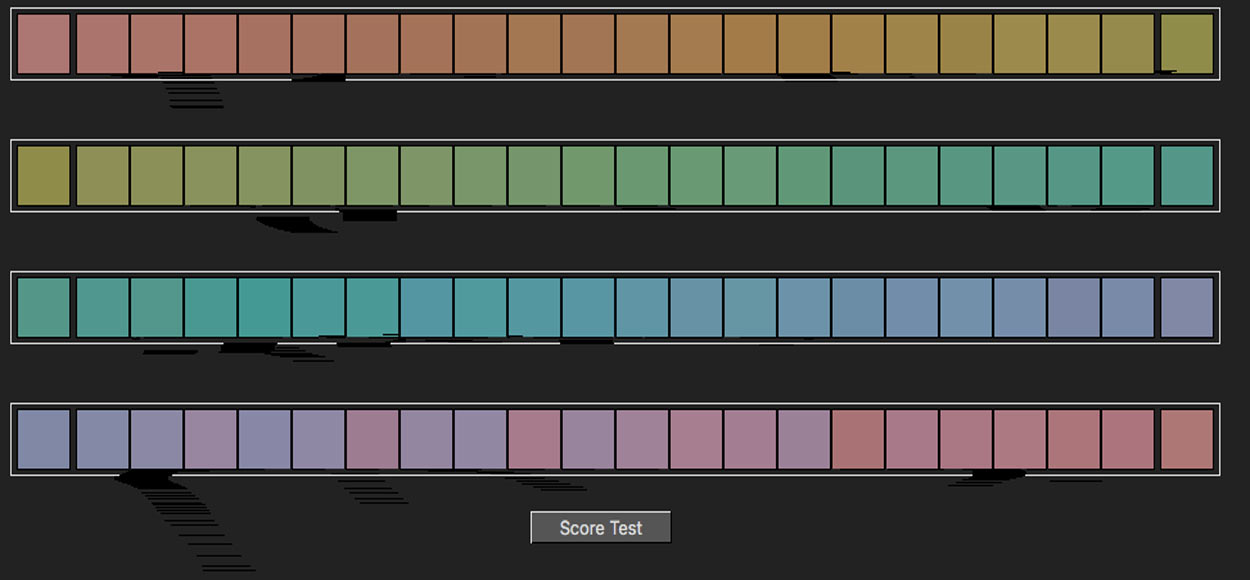Select the second-to-last swatch in the third row
The height and width of the screenshot is (580, 1250).
click(x=1128, y=308)
